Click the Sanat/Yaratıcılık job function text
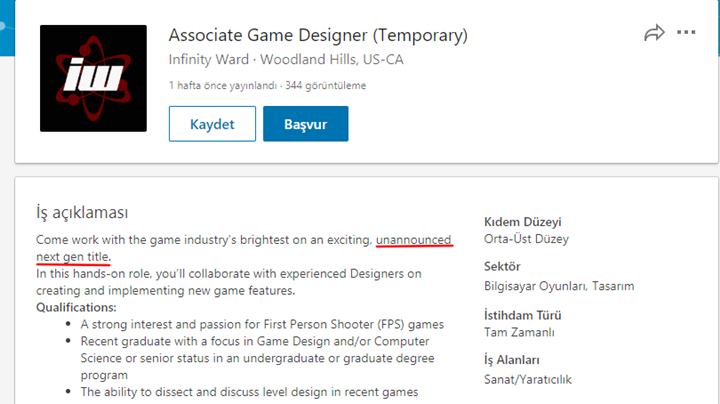The width and height of the screenshot is (720, 404). coord(528,380)
